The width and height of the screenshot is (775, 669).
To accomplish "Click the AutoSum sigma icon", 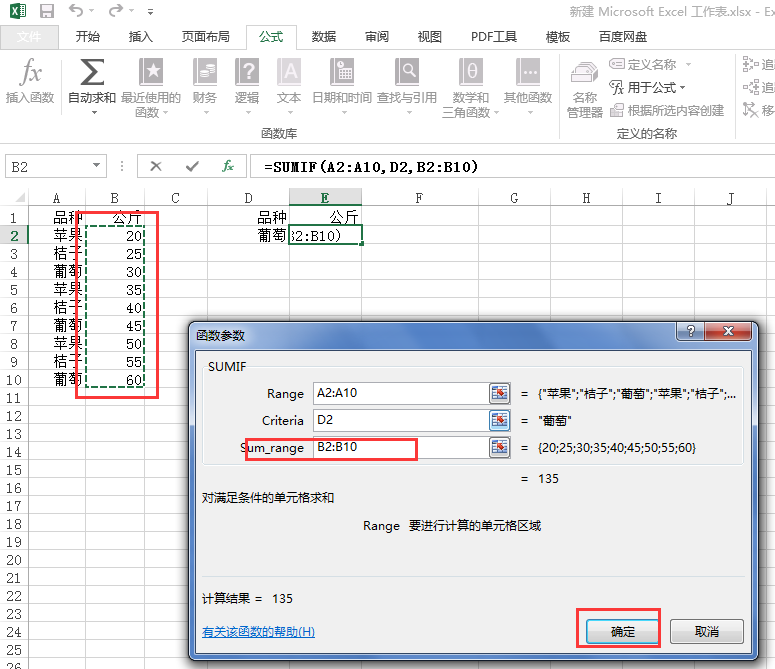I will 92,72.
